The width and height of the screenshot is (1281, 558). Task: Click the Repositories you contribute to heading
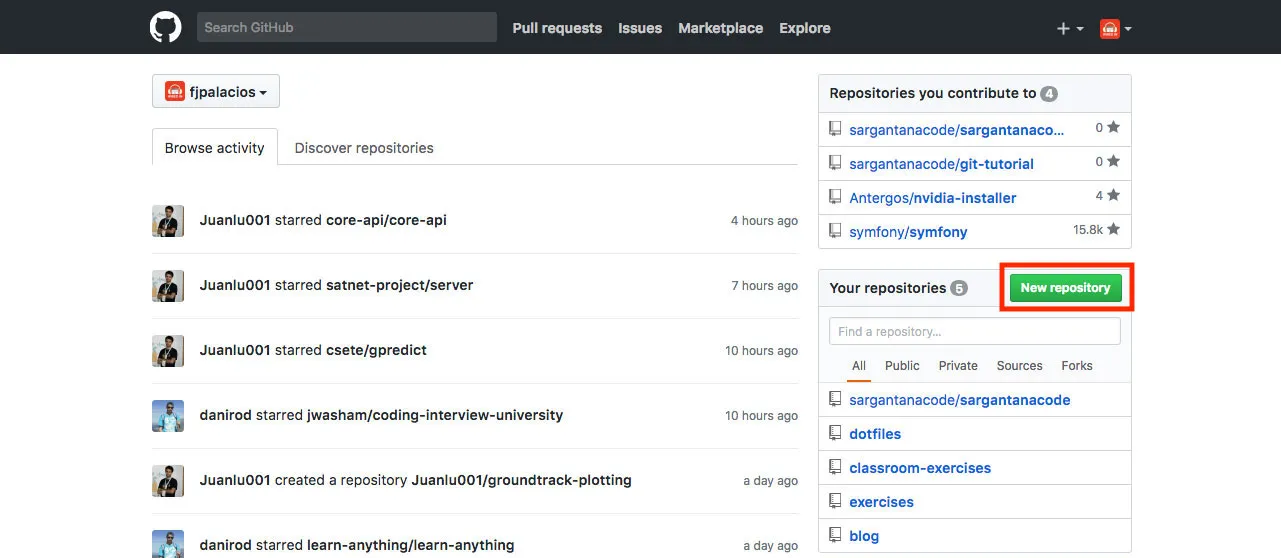[933, 93]
